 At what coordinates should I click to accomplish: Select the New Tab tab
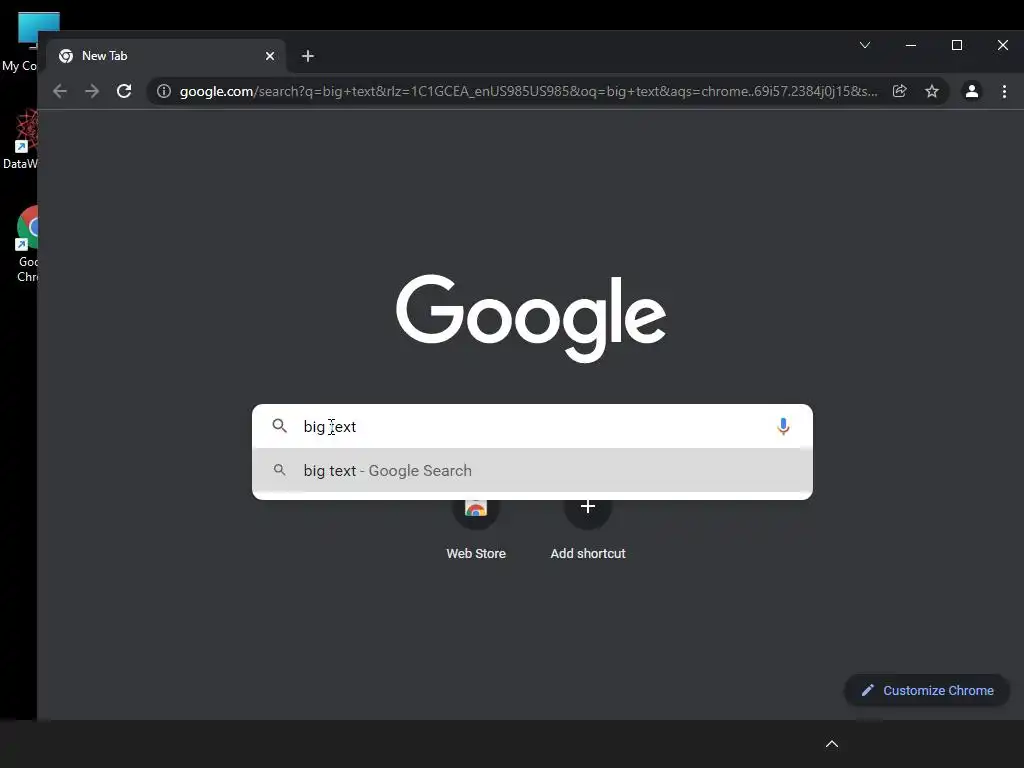166,56
